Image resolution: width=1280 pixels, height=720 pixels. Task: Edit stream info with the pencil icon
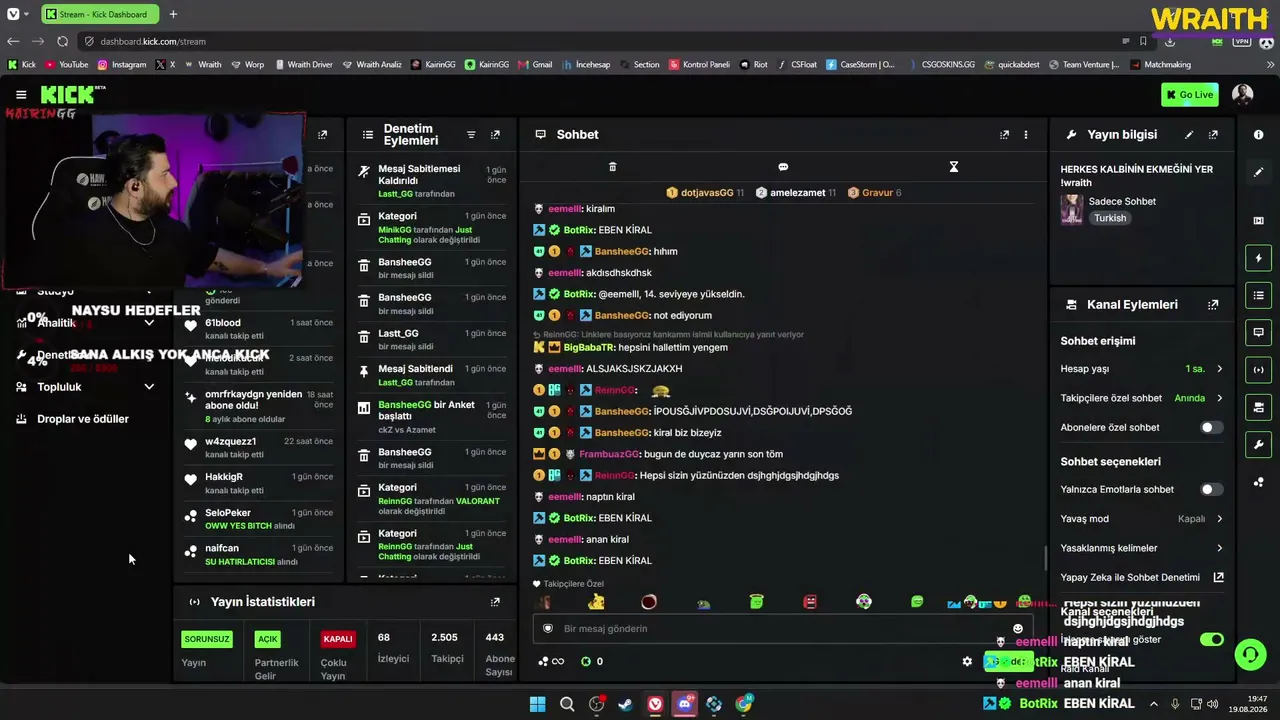1189,134
